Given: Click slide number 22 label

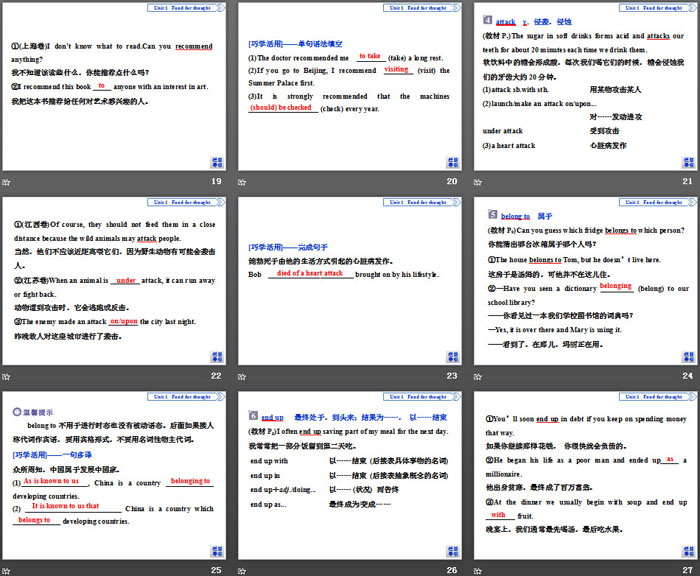Looking at the screenshot, I should tap(216, 376).
